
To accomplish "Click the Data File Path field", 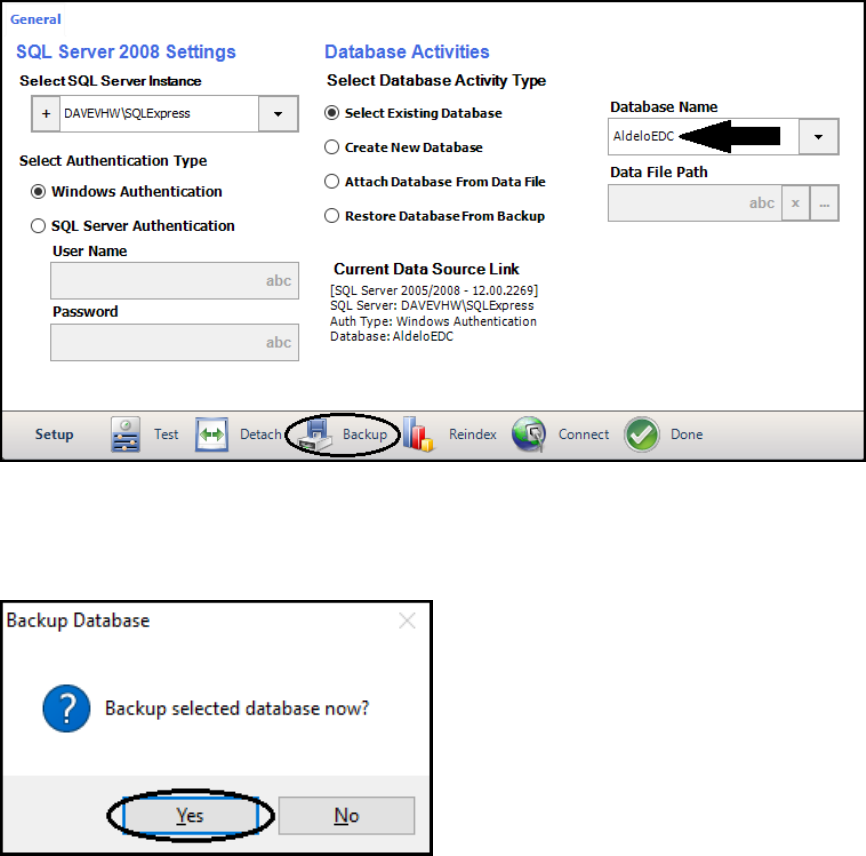I will 695,203.
